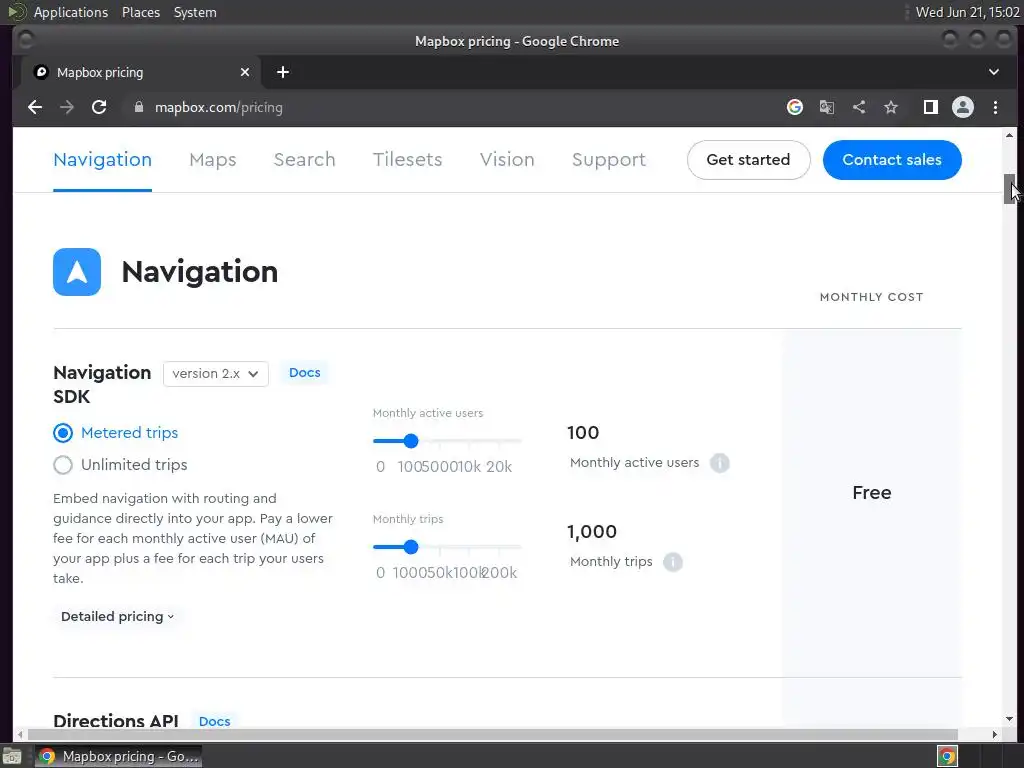Reload the Mapbox pricing page
The height and width of the screenshot is (768, 1024).
99,107
